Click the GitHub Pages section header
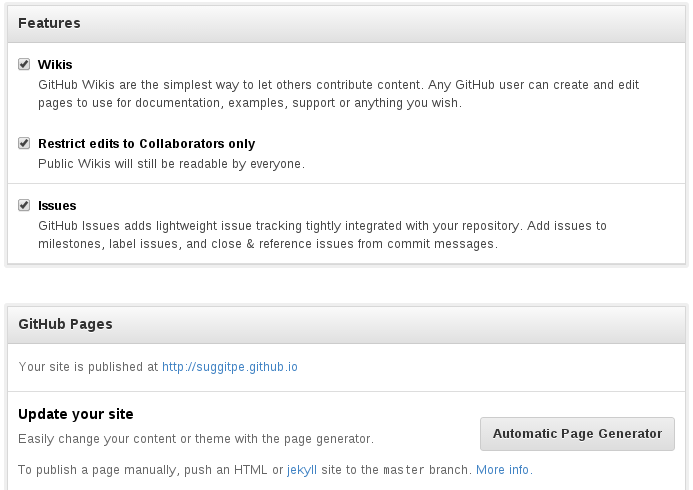Viewport: 693px width, 490px height. 65,324
